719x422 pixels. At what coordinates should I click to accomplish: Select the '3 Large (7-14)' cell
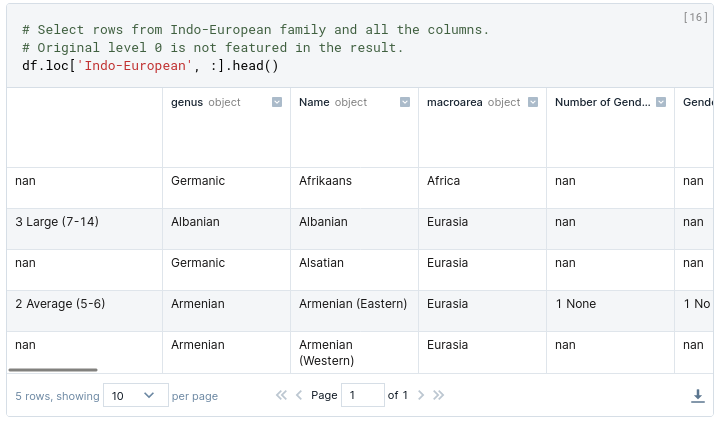click(57, 222)
